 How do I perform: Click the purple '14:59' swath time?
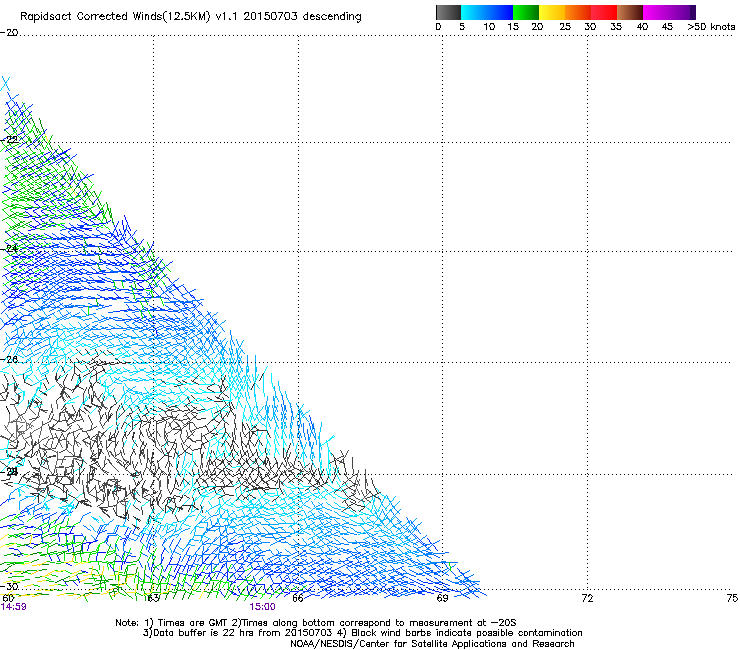(14, 607)
